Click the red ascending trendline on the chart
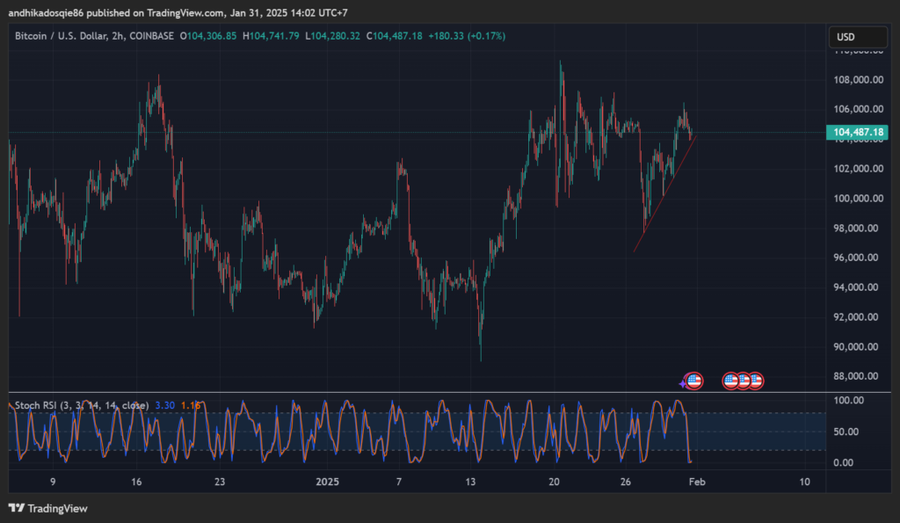The image size is (900, 523). [665, 193]
